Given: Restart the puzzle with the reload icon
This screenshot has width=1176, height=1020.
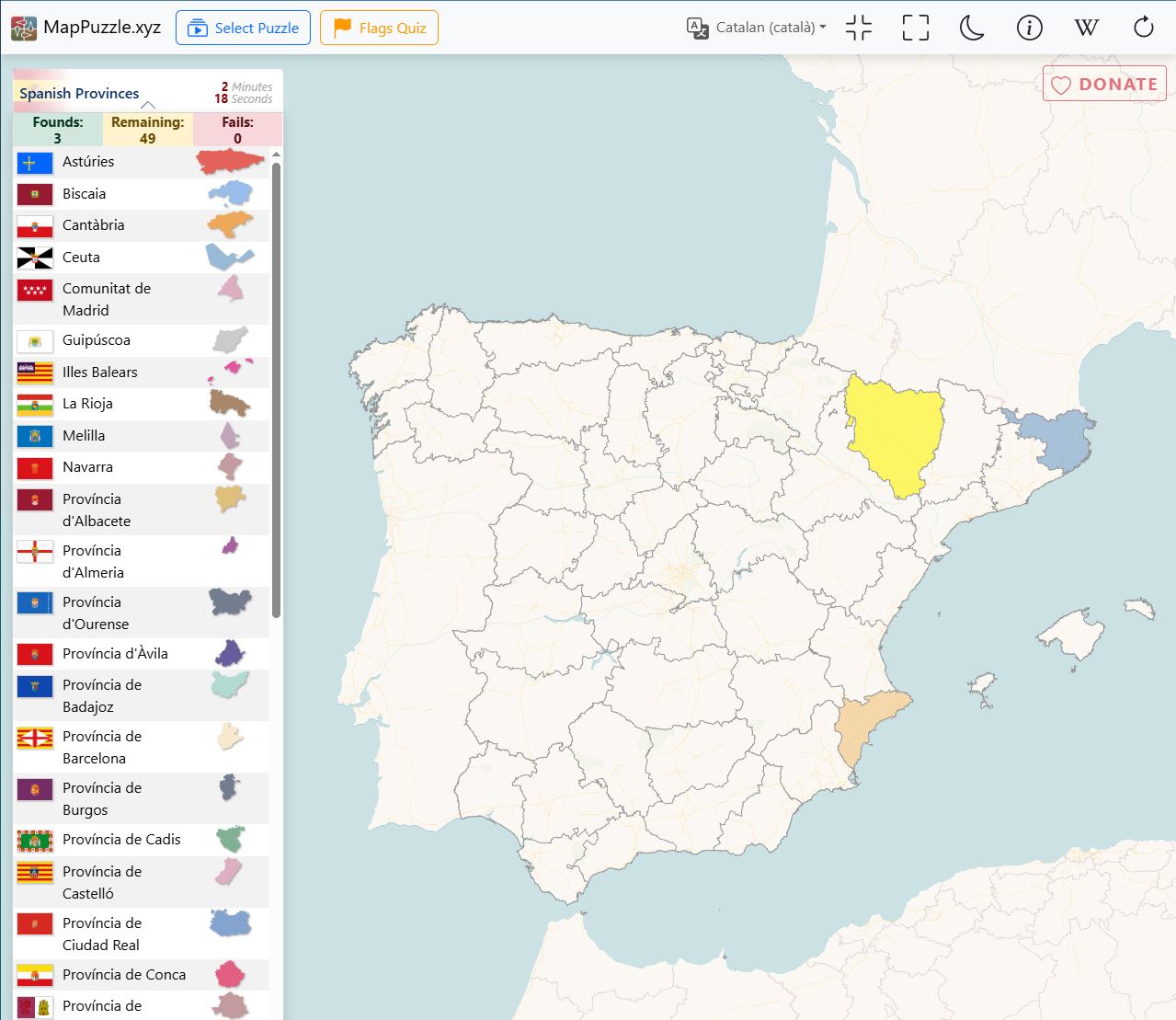Looking at the screenshot, I should [x=1143, y=28].
